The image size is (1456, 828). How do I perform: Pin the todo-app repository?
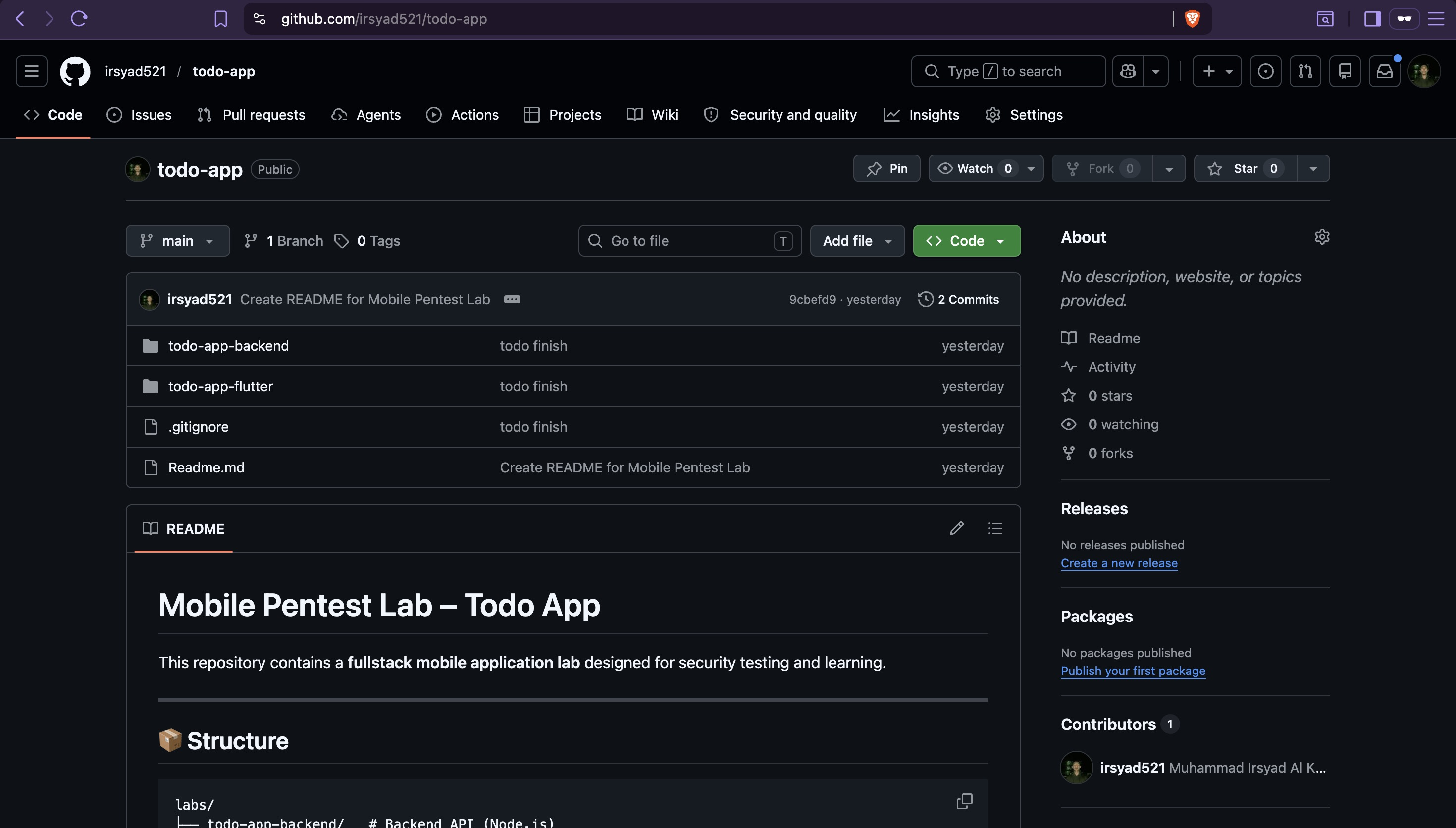pyautogui.click(x=886, y=168)
